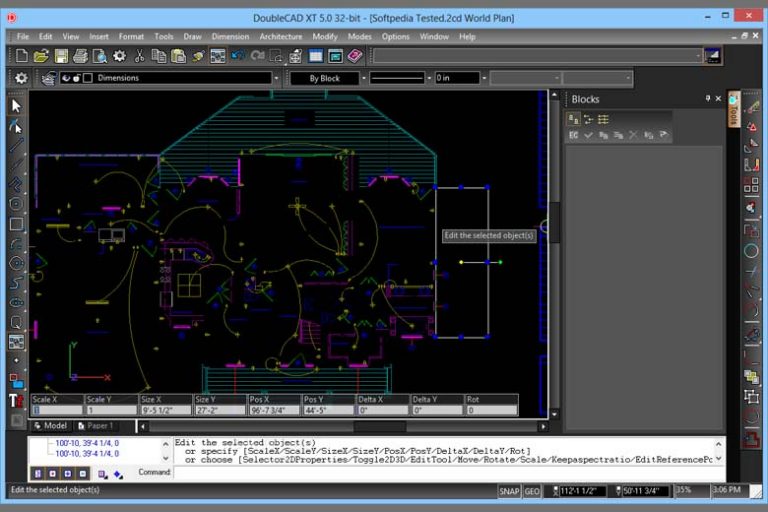This screenshot has width=768, height=512.
Task: Click the By Block color swatch box
Action: [x=325, y=78]
